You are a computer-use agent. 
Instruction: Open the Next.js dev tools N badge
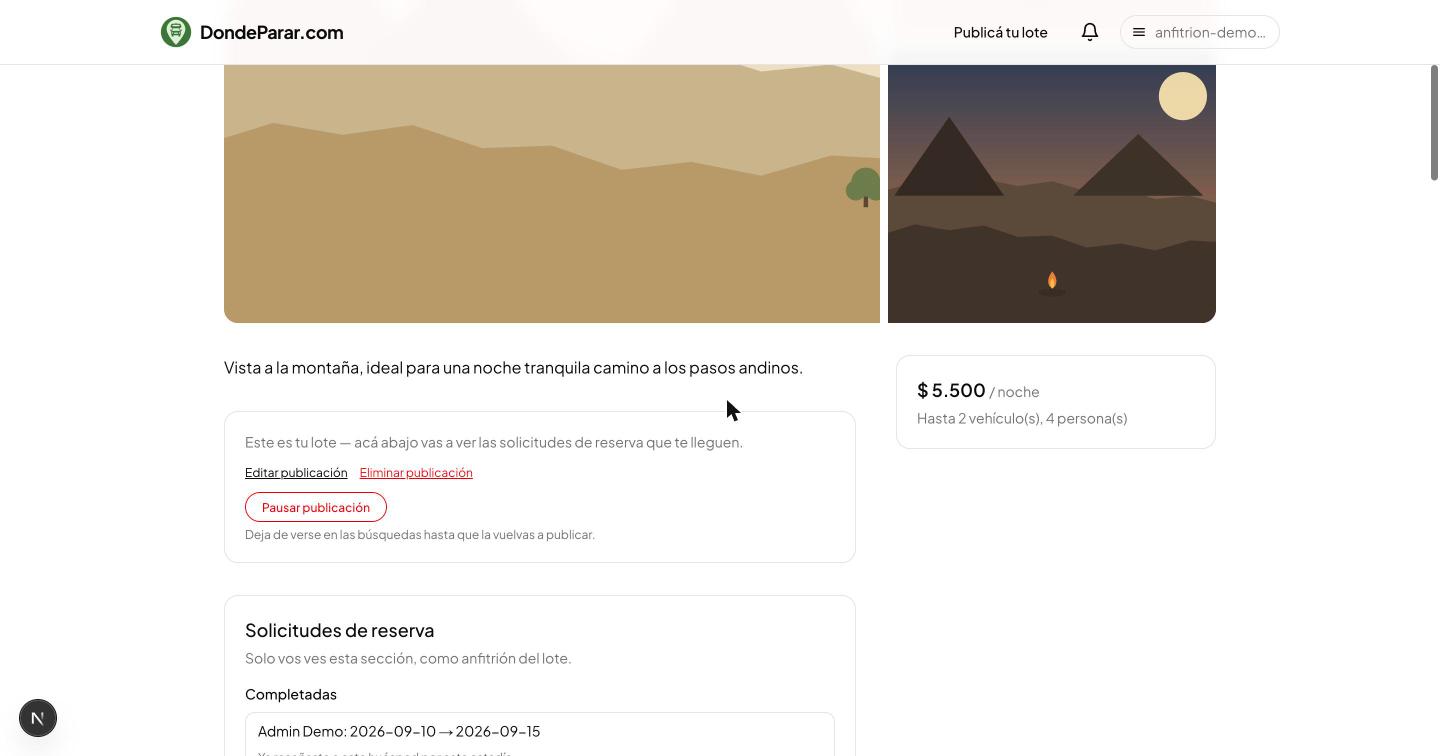[38, 718]
